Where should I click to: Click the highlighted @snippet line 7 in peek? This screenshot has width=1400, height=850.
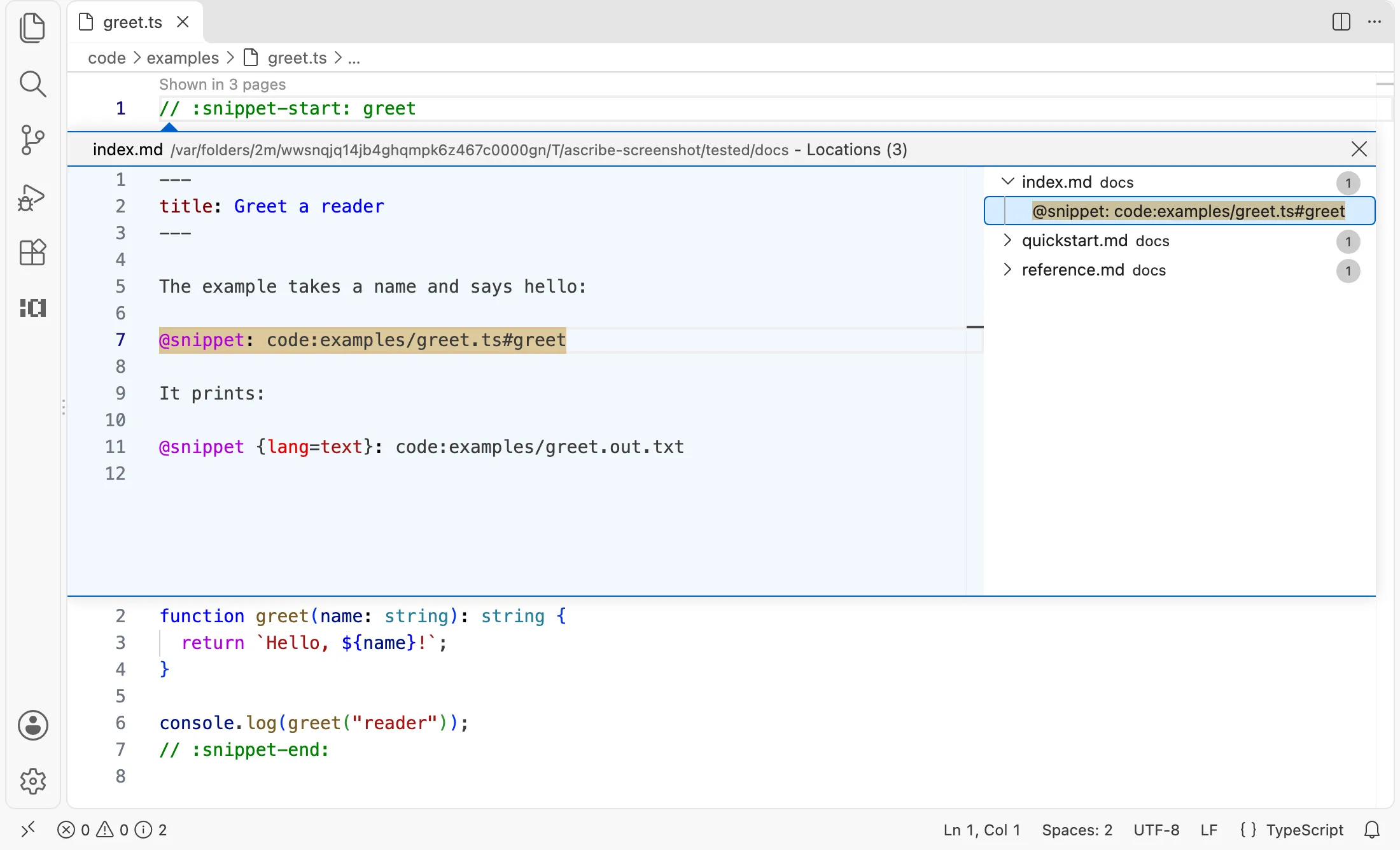(362, 340)
